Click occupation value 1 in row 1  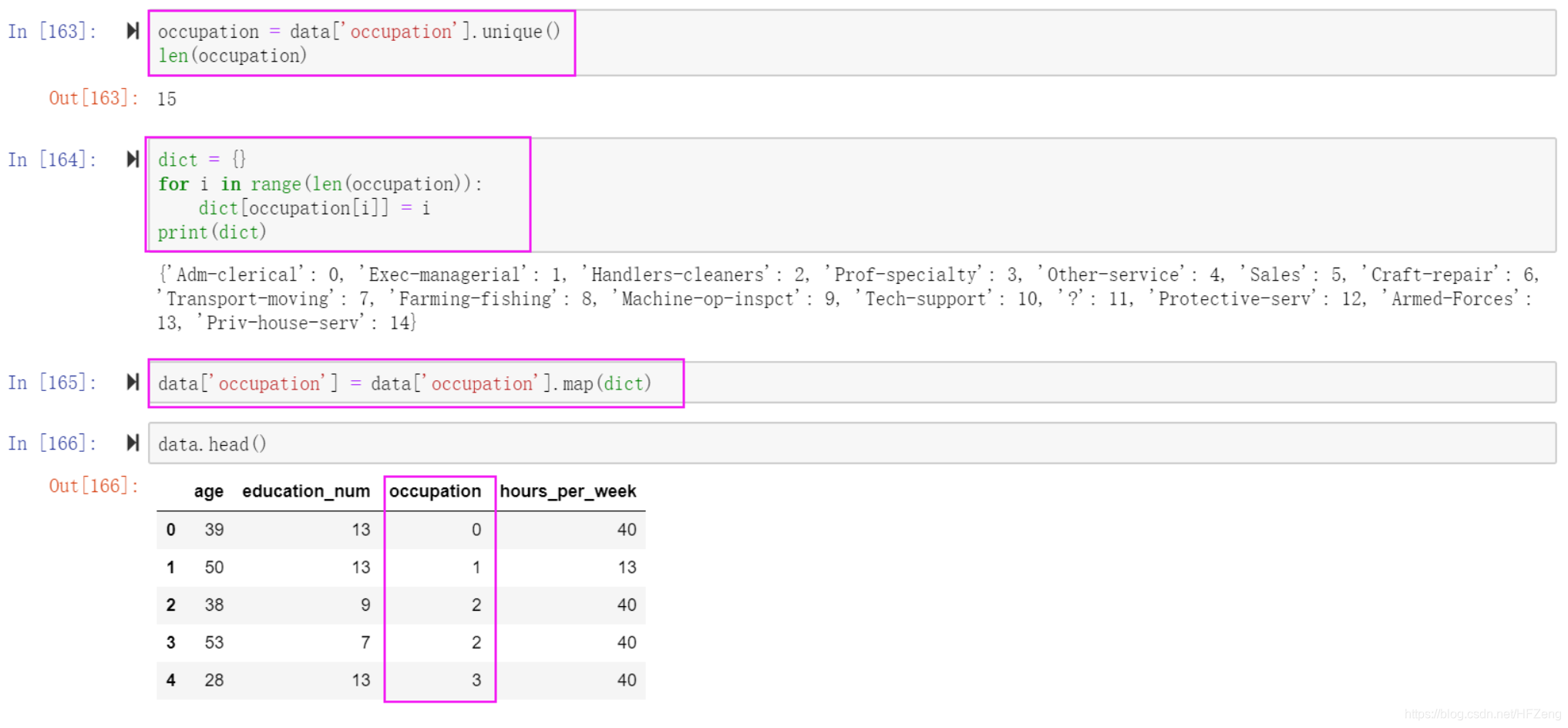point(476,568)
